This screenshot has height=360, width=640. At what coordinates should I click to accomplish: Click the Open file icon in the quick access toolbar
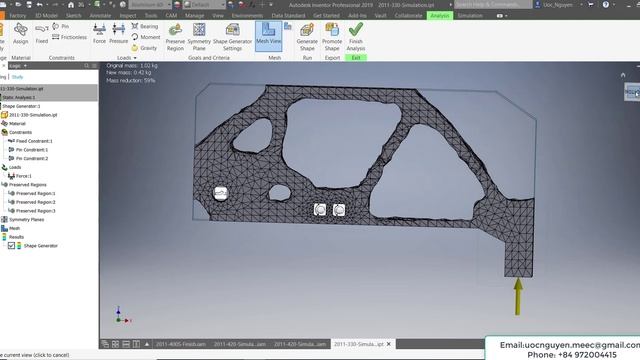(x=18, y=5)
